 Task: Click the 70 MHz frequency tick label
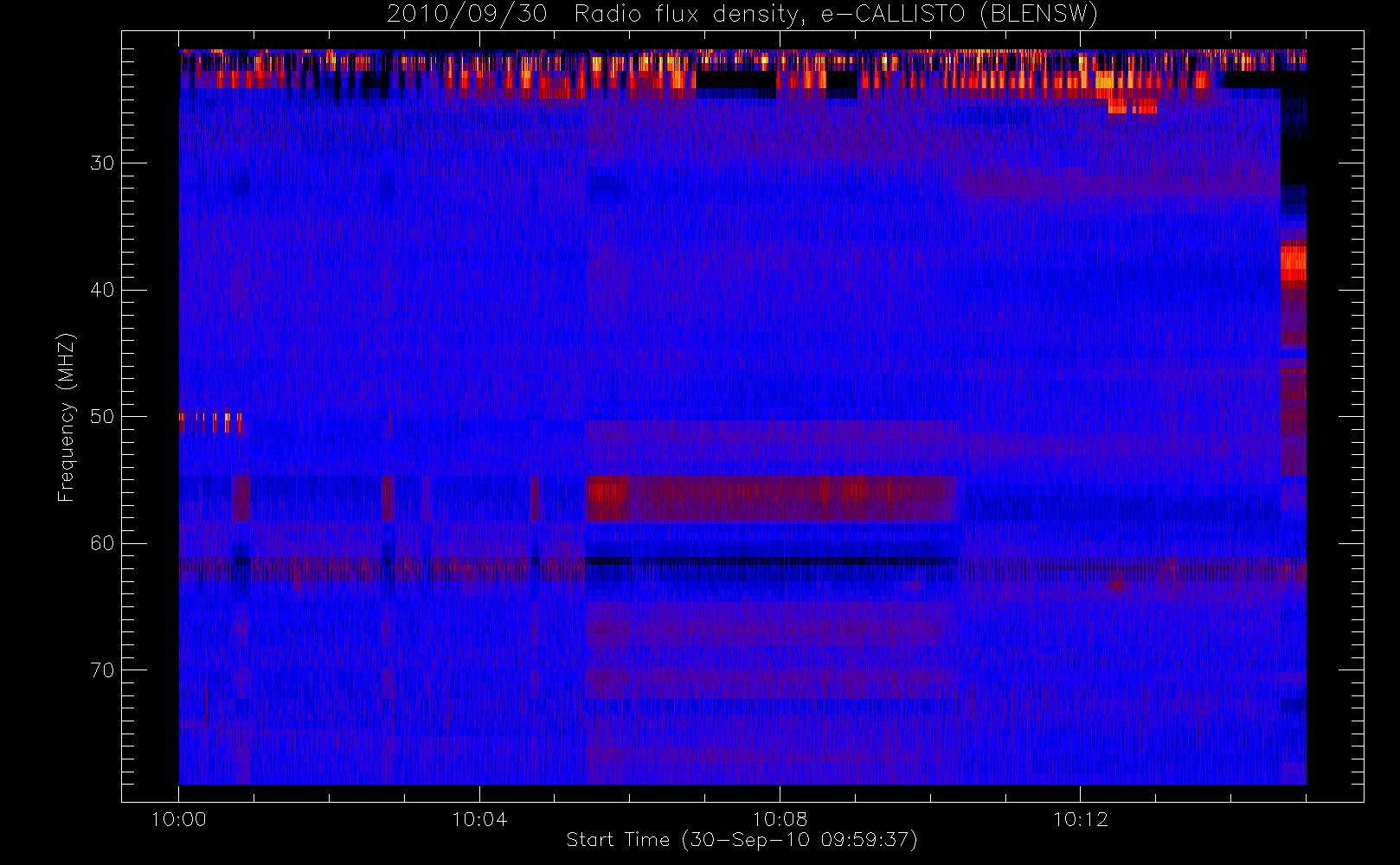coord(102,670)
